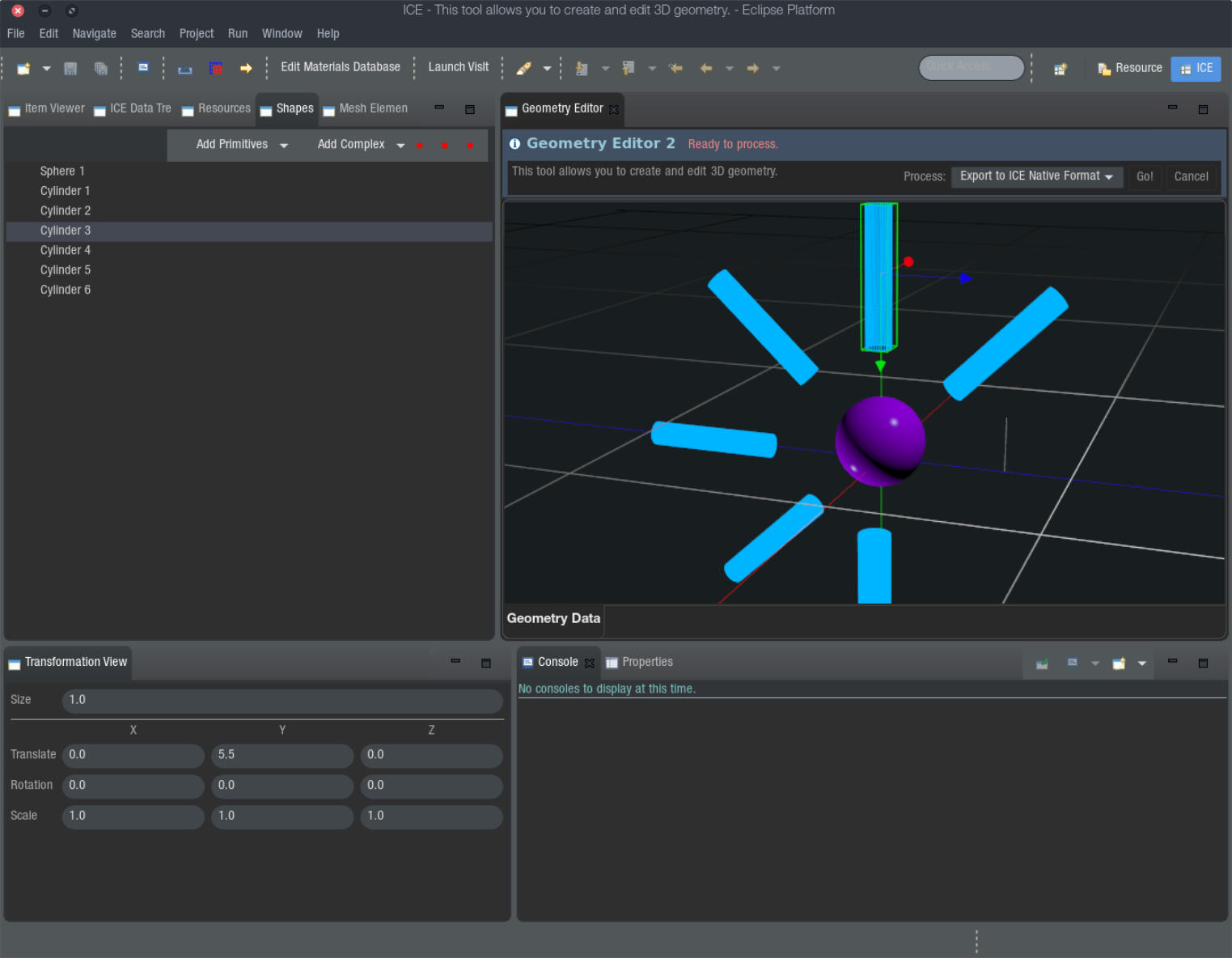1232x958 pixels.
Task: Select Cylinder 1 in shapes list
Action: pos(249,191)
